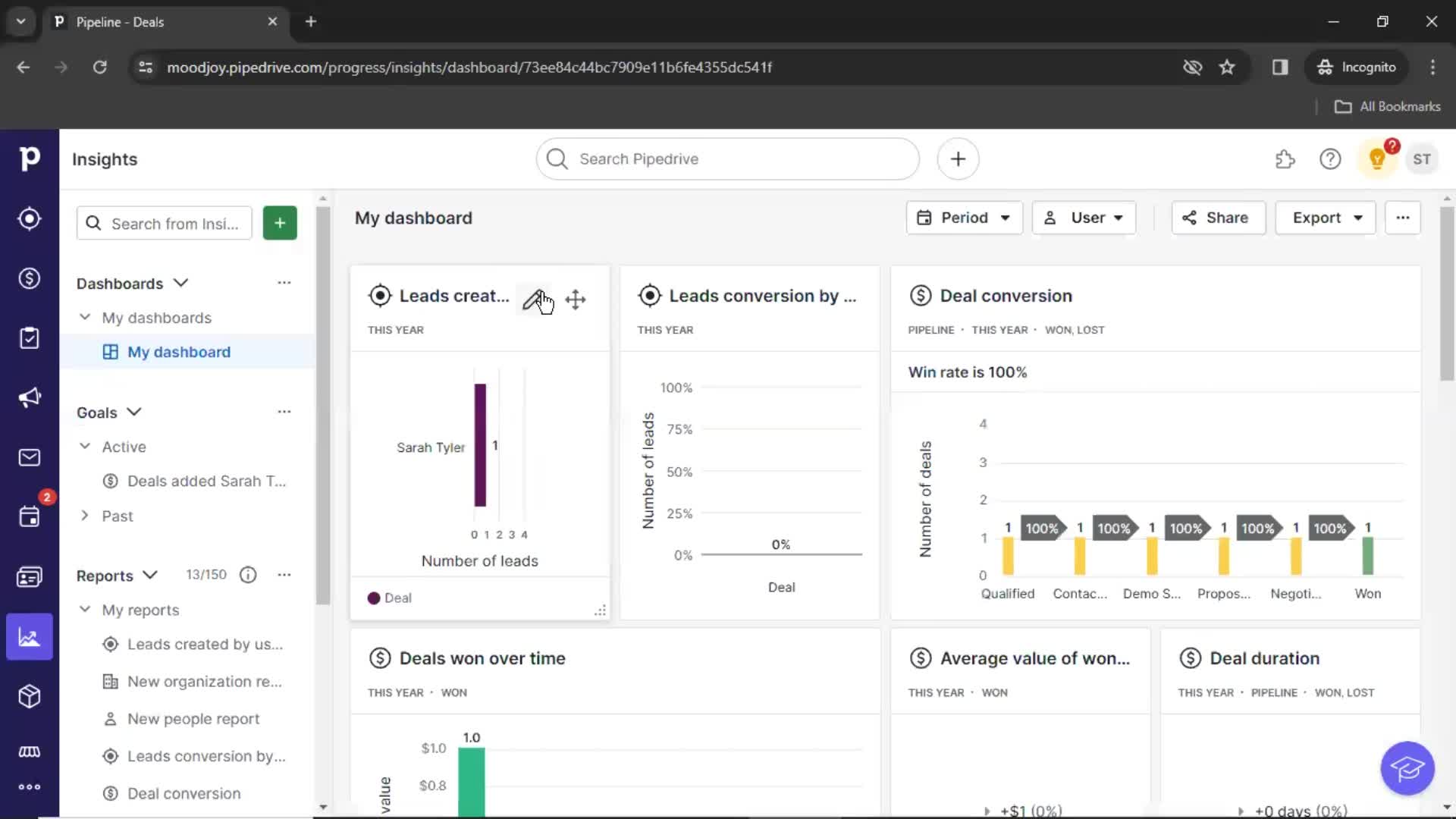Click the Leads inbox icon
The image size is (1456, 819).
pos(29,218)
